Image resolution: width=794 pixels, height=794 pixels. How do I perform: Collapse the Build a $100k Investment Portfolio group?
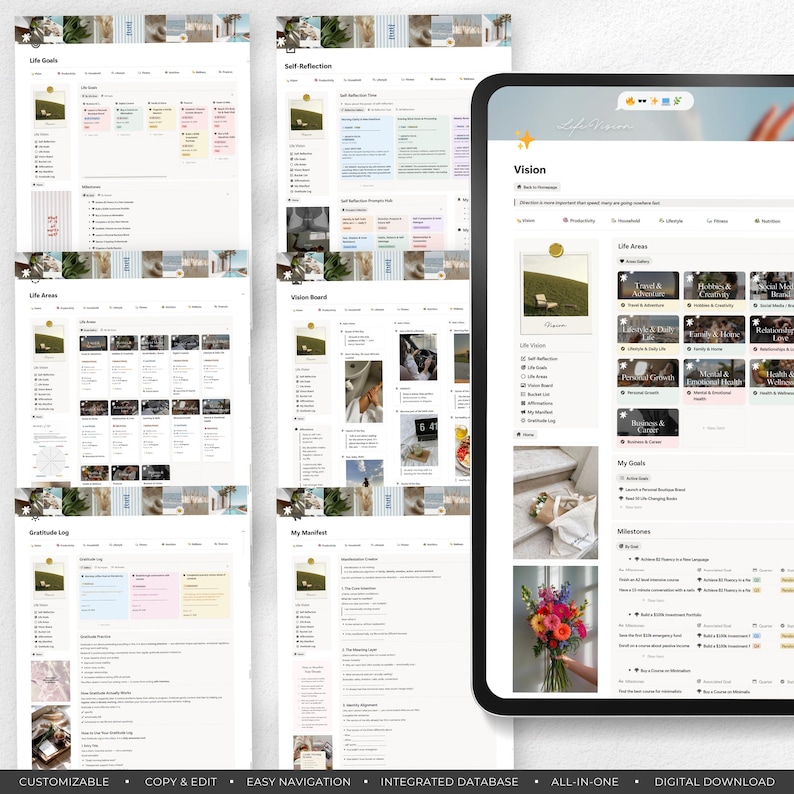pos(630,614)
